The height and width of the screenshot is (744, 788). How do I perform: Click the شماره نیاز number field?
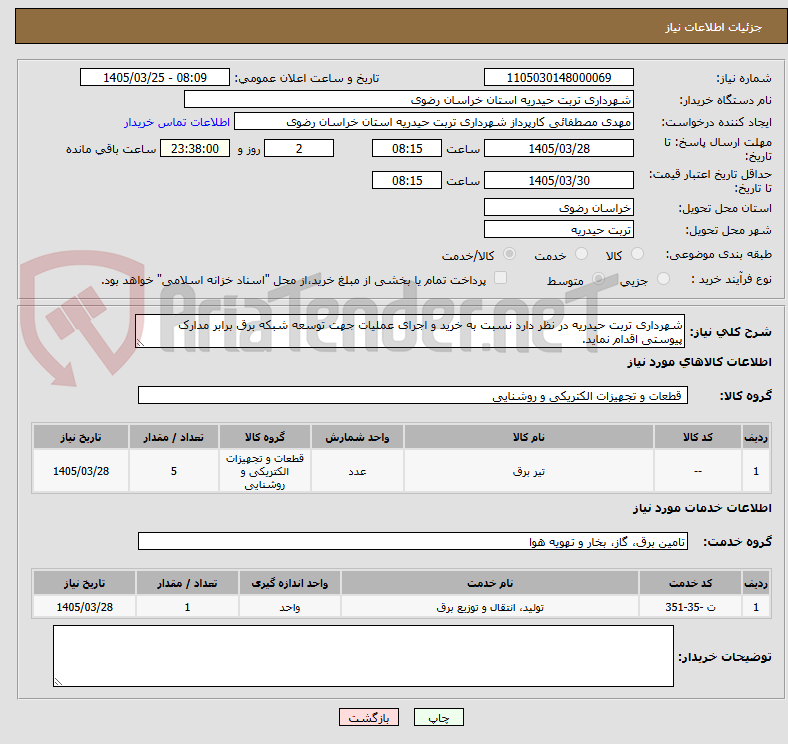pyautogui.click(x=558, y=77)
